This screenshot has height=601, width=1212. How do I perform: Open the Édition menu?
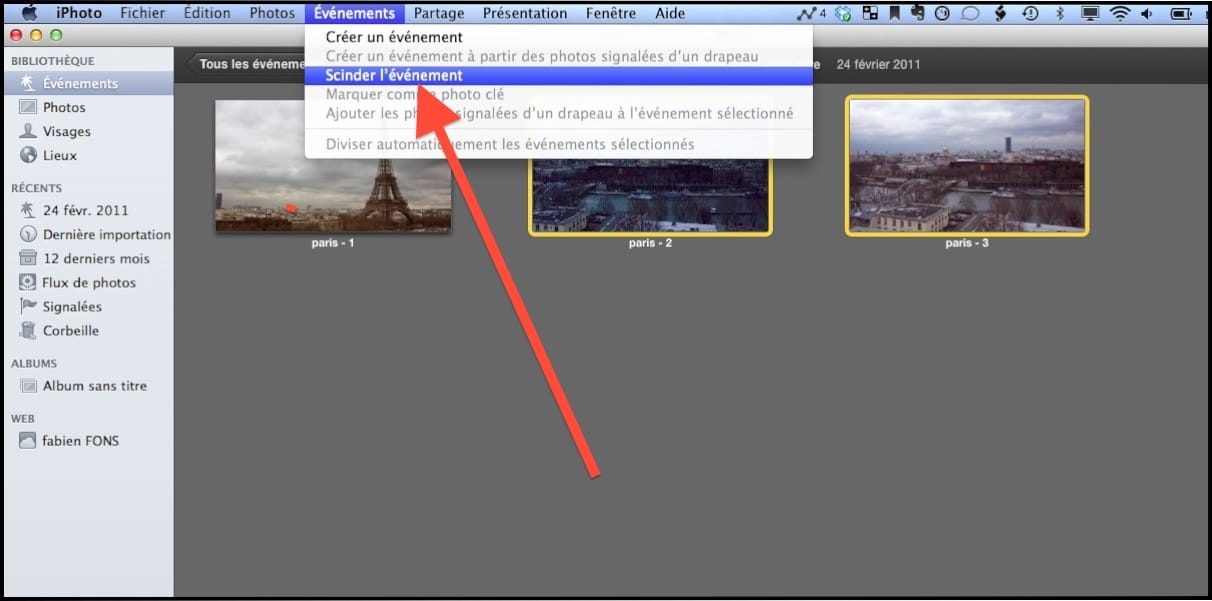(208, 13)
